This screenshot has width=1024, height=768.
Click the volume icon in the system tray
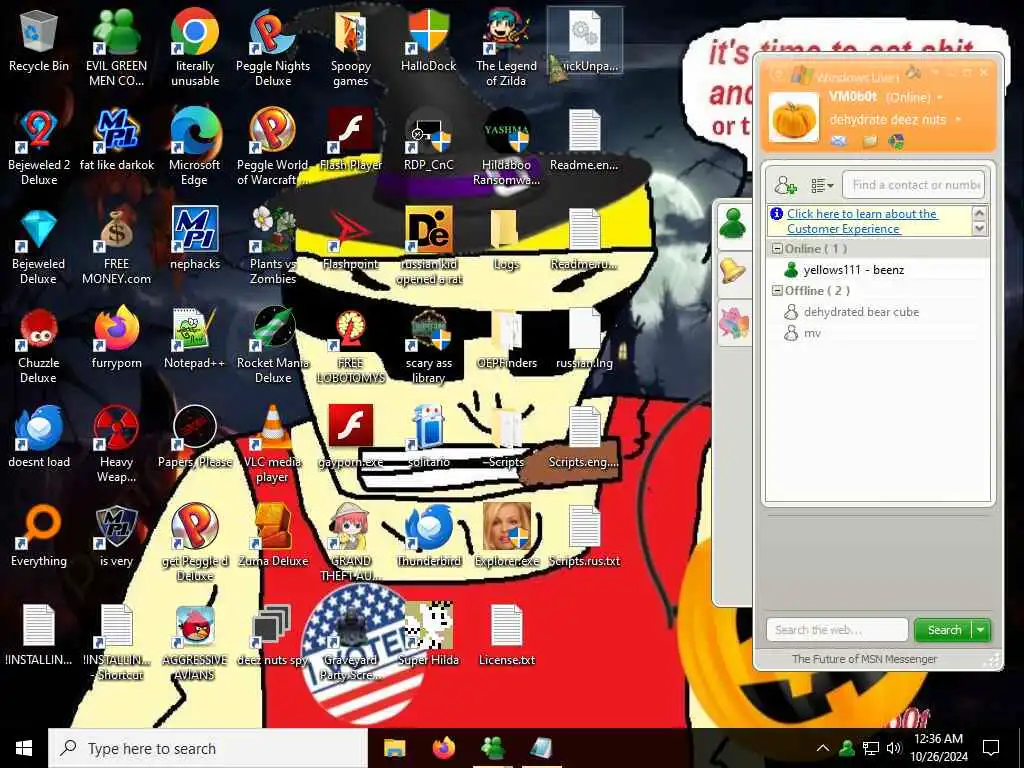[x=894, y=748]
